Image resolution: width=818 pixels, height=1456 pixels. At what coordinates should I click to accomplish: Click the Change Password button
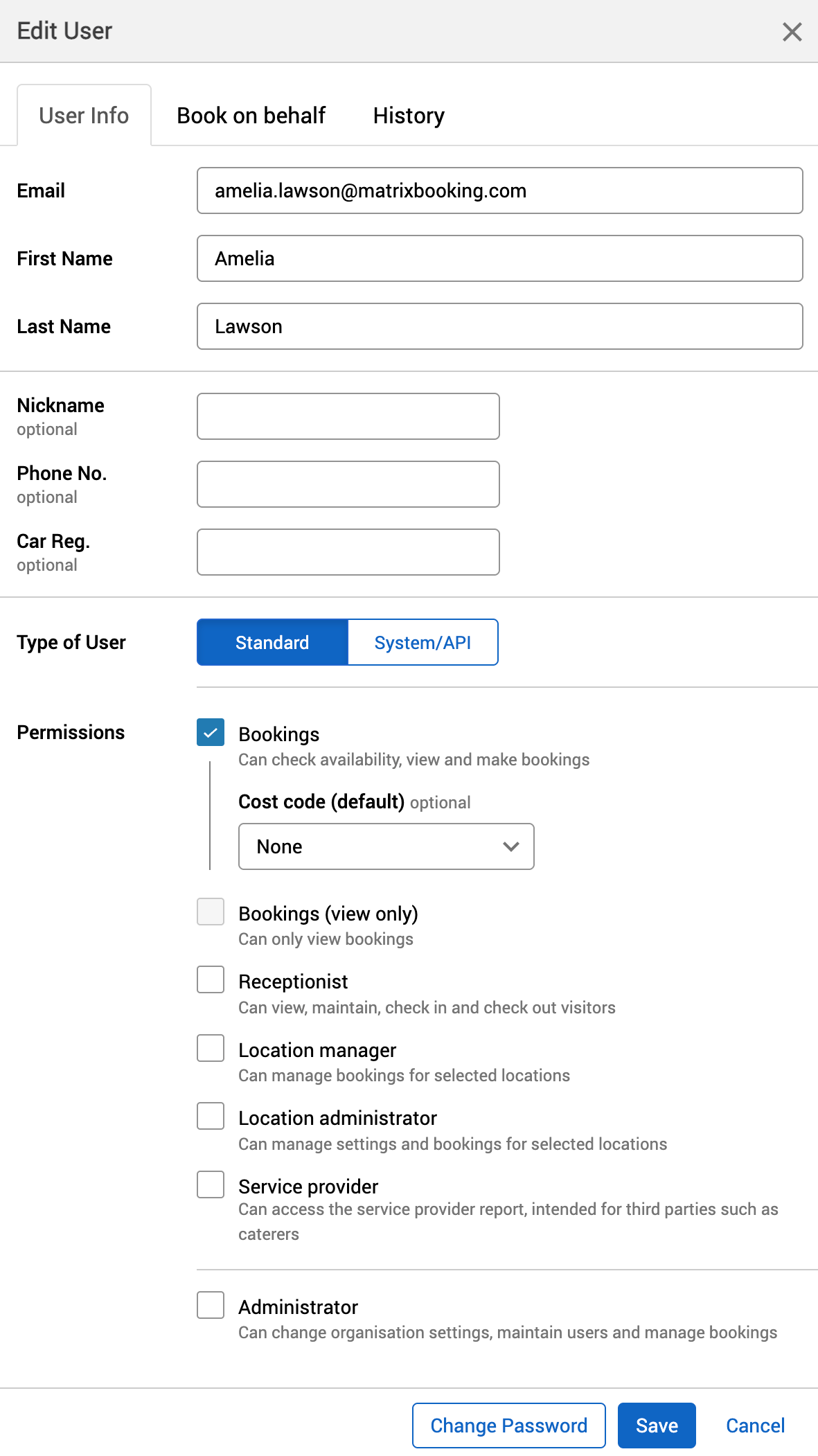508,1425
